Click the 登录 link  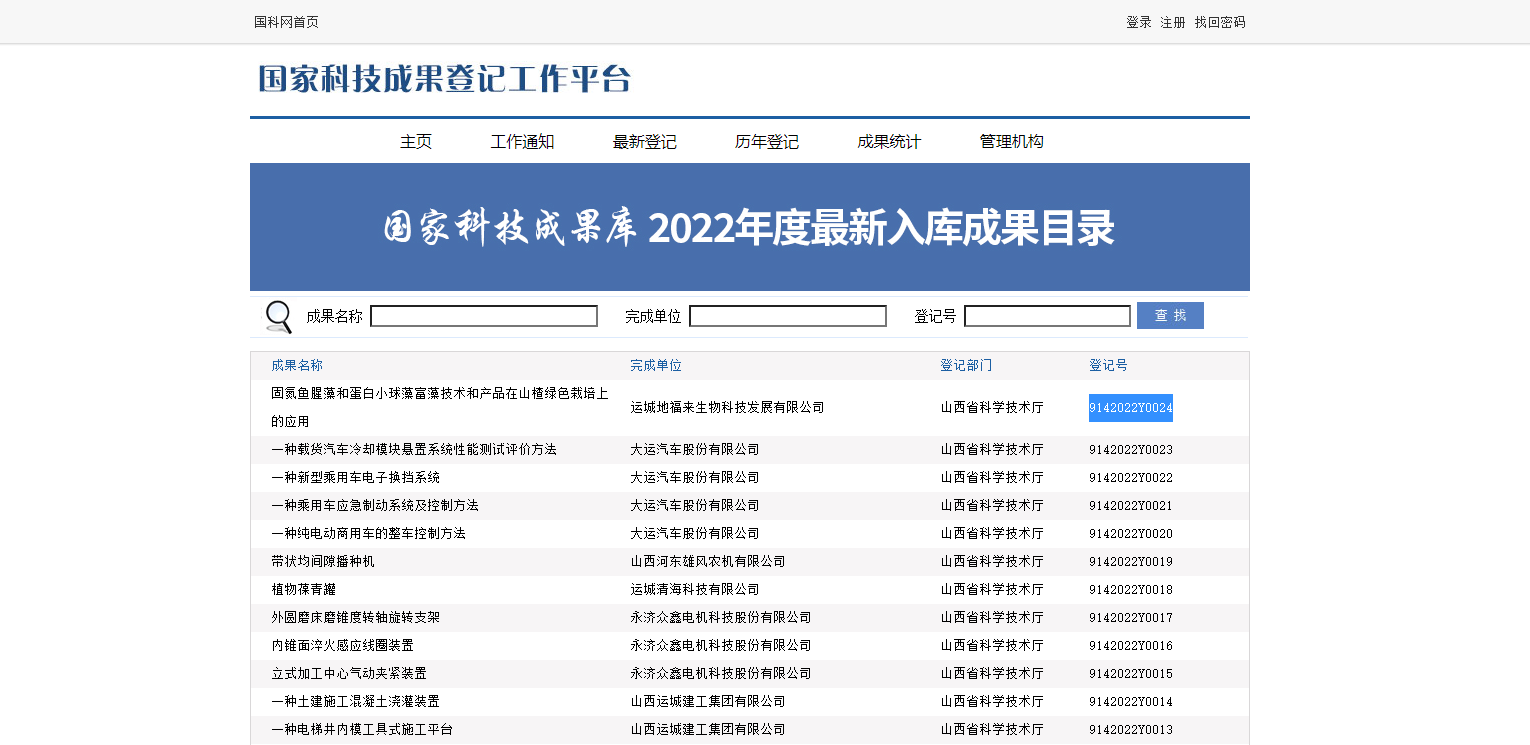click(1139, 22)
